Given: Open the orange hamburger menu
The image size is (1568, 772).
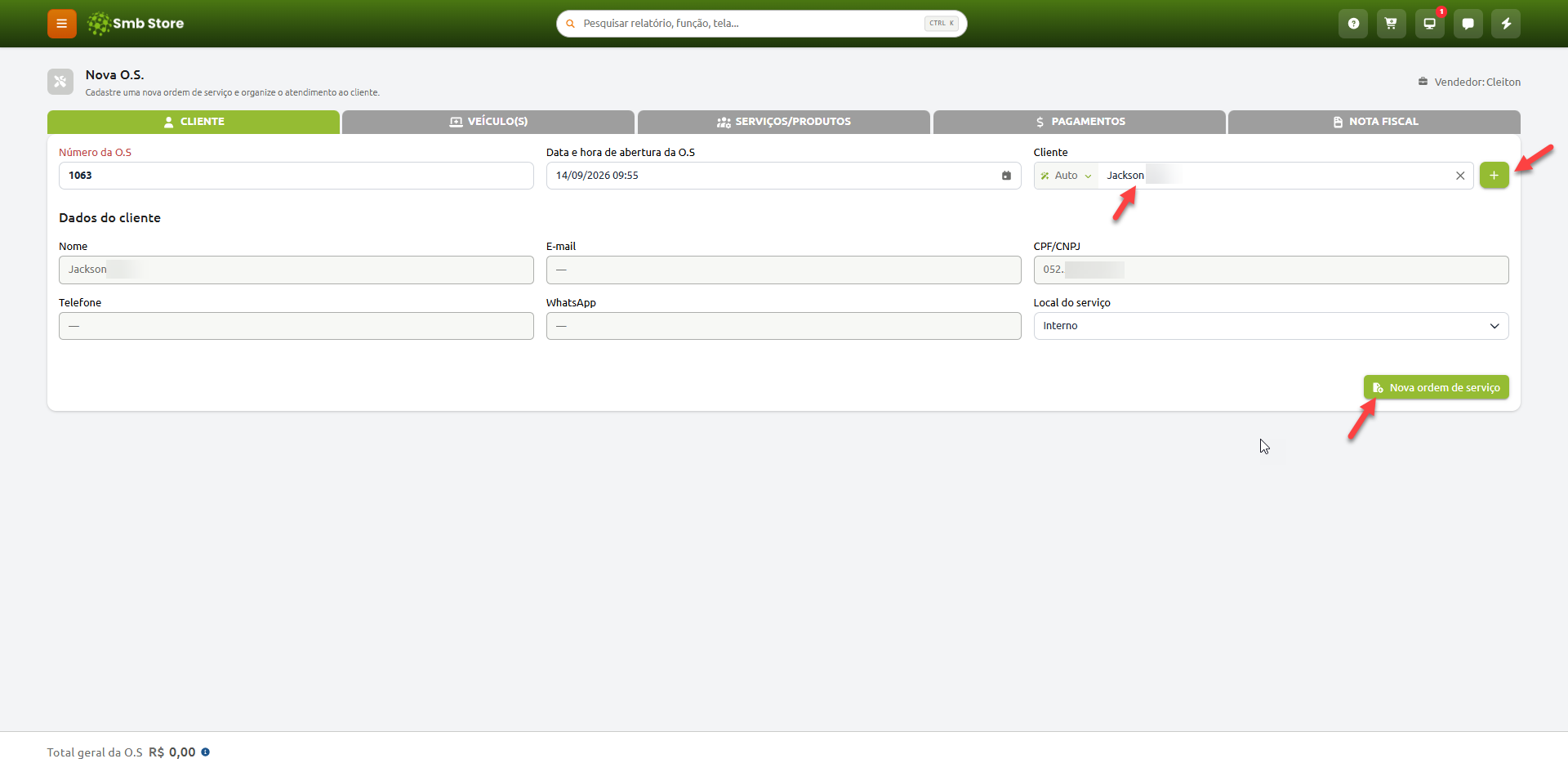Looking at the screenshot, I should pyautogui.click(x=61, y=24).
